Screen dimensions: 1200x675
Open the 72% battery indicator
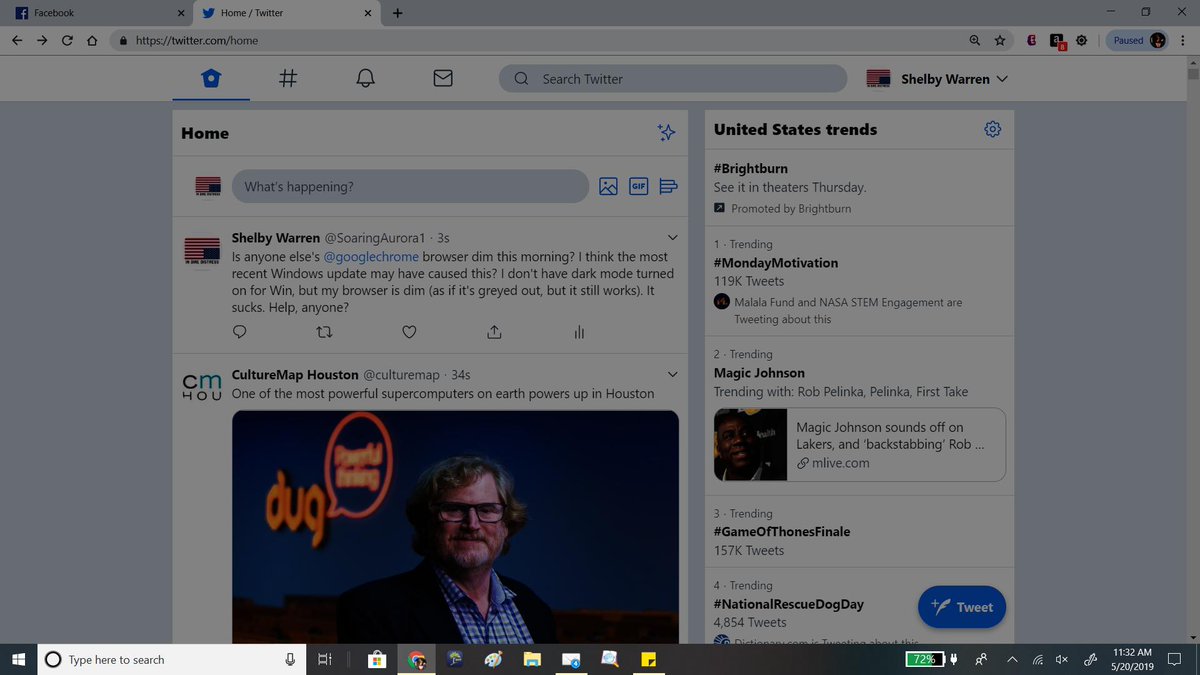click(924, 659)
